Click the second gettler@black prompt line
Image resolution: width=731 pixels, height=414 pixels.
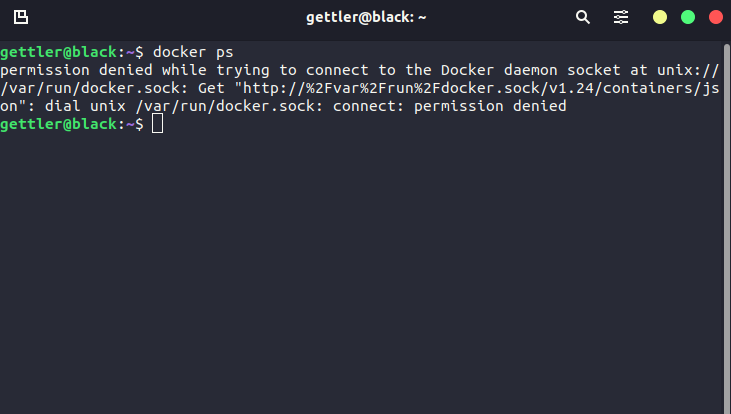tap(72, 124)
